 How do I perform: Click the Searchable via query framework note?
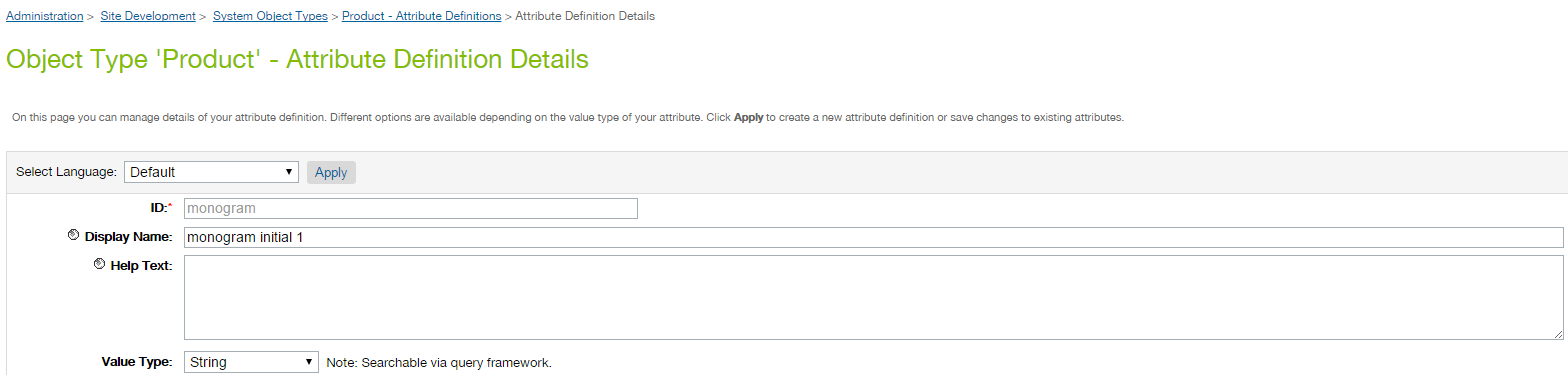click(439, 362)
